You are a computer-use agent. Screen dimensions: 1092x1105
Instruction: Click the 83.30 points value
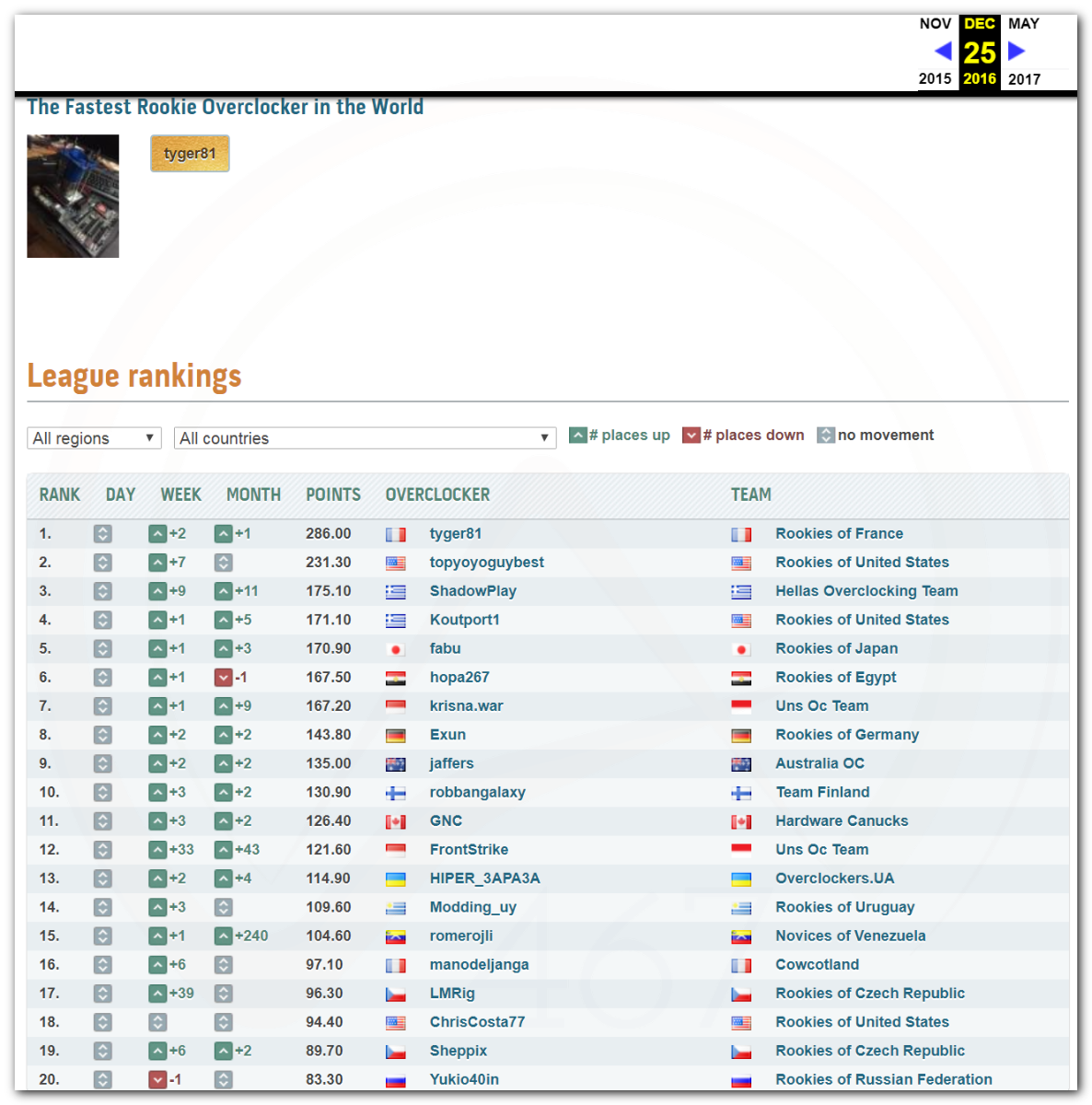[324, 1079]
